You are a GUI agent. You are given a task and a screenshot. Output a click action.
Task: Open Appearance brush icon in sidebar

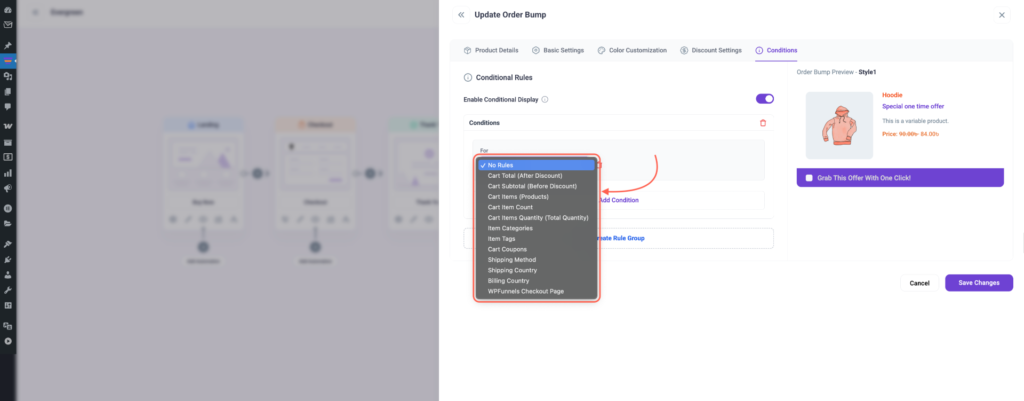coord(8,244)
